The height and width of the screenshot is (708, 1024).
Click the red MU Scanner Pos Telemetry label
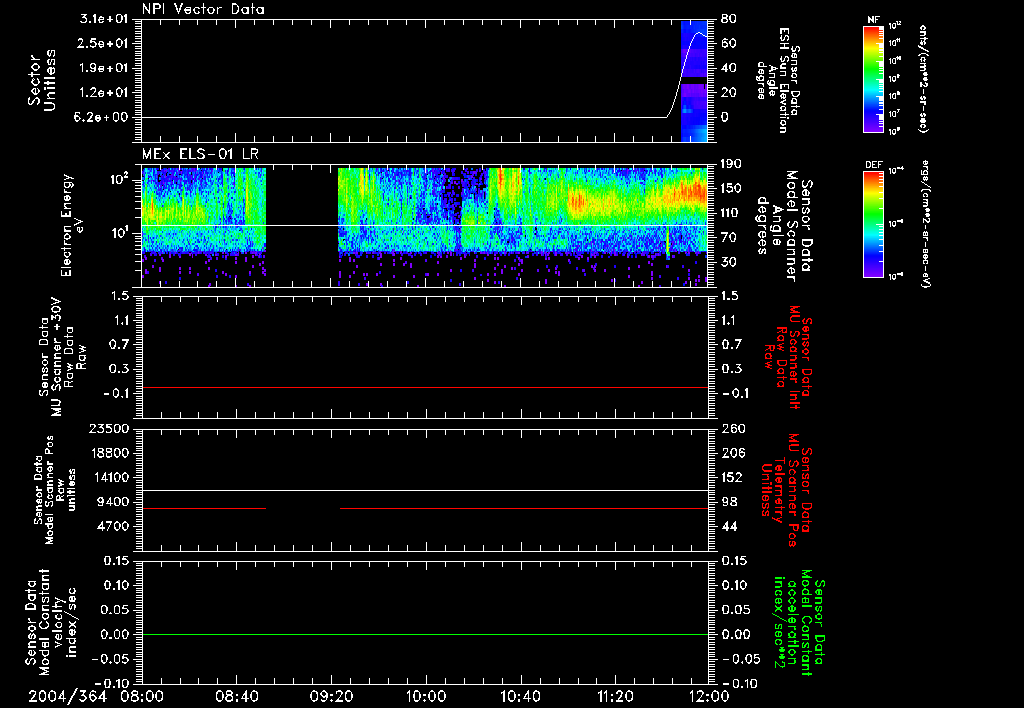[787, 490]
